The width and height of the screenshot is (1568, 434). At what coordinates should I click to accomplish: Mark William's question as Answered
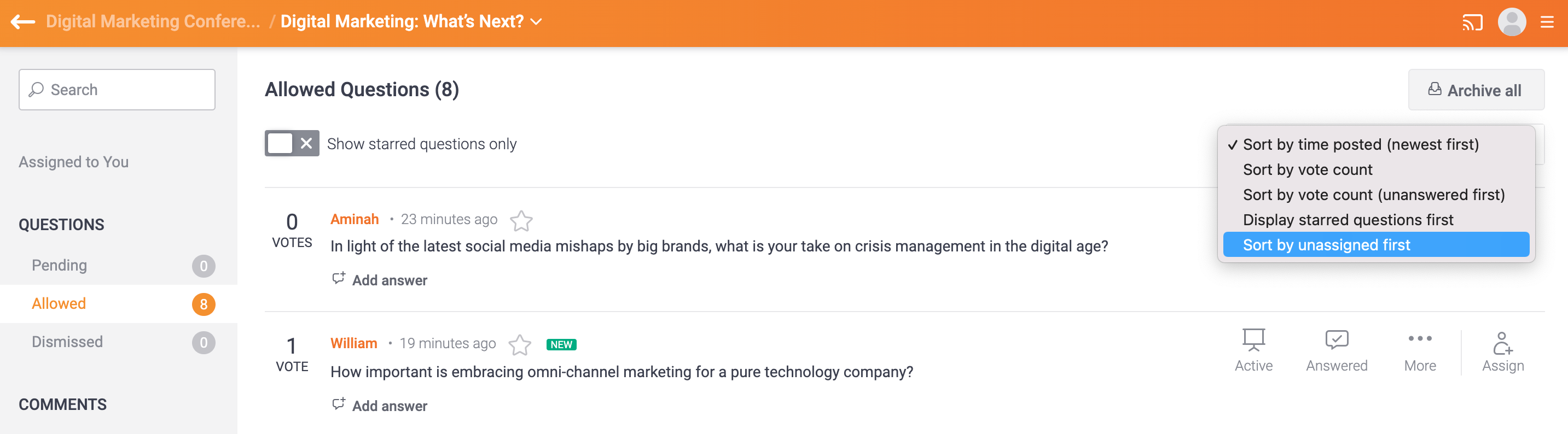tap(1336, 349)
